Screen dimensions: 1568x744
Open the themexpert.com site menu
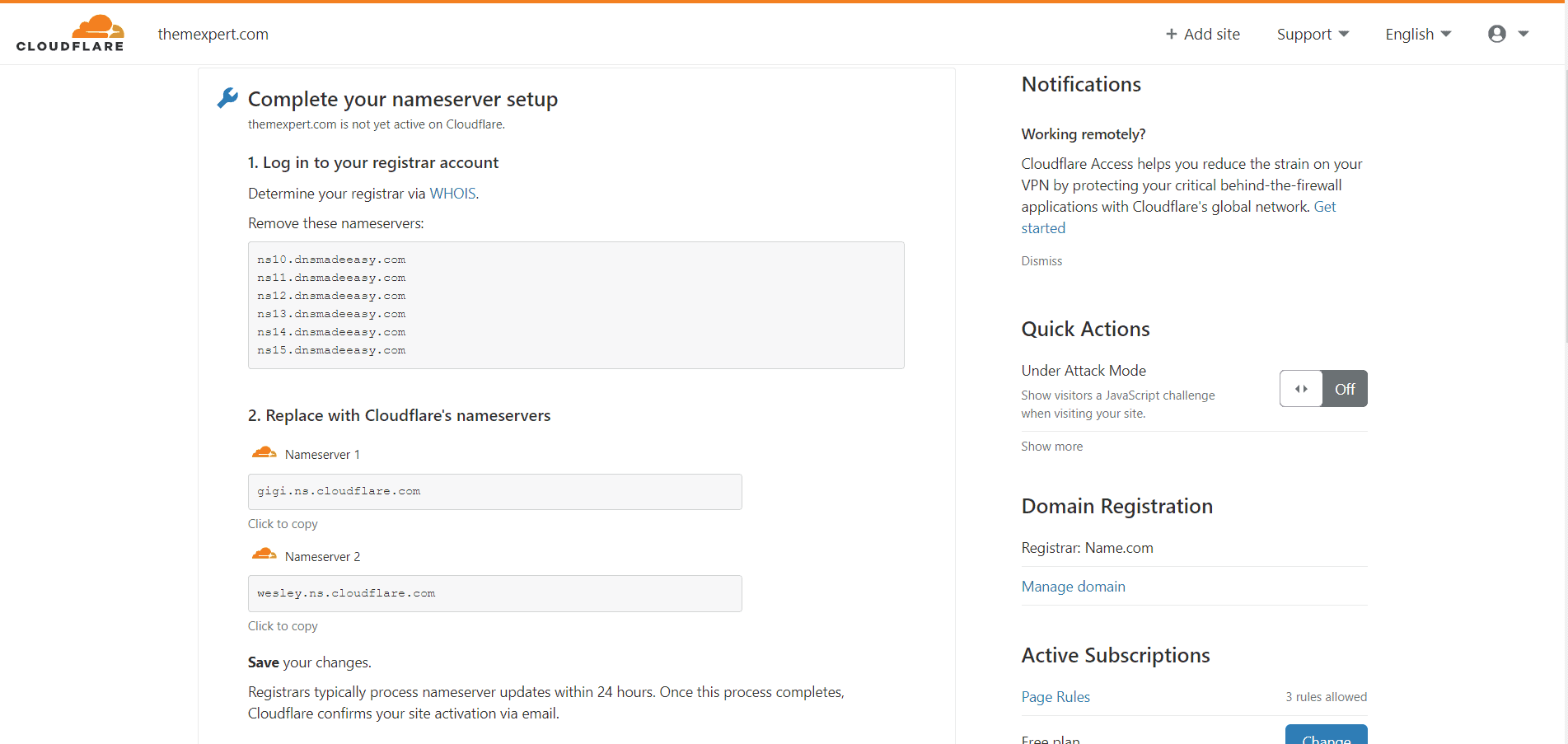pos(213,34)
